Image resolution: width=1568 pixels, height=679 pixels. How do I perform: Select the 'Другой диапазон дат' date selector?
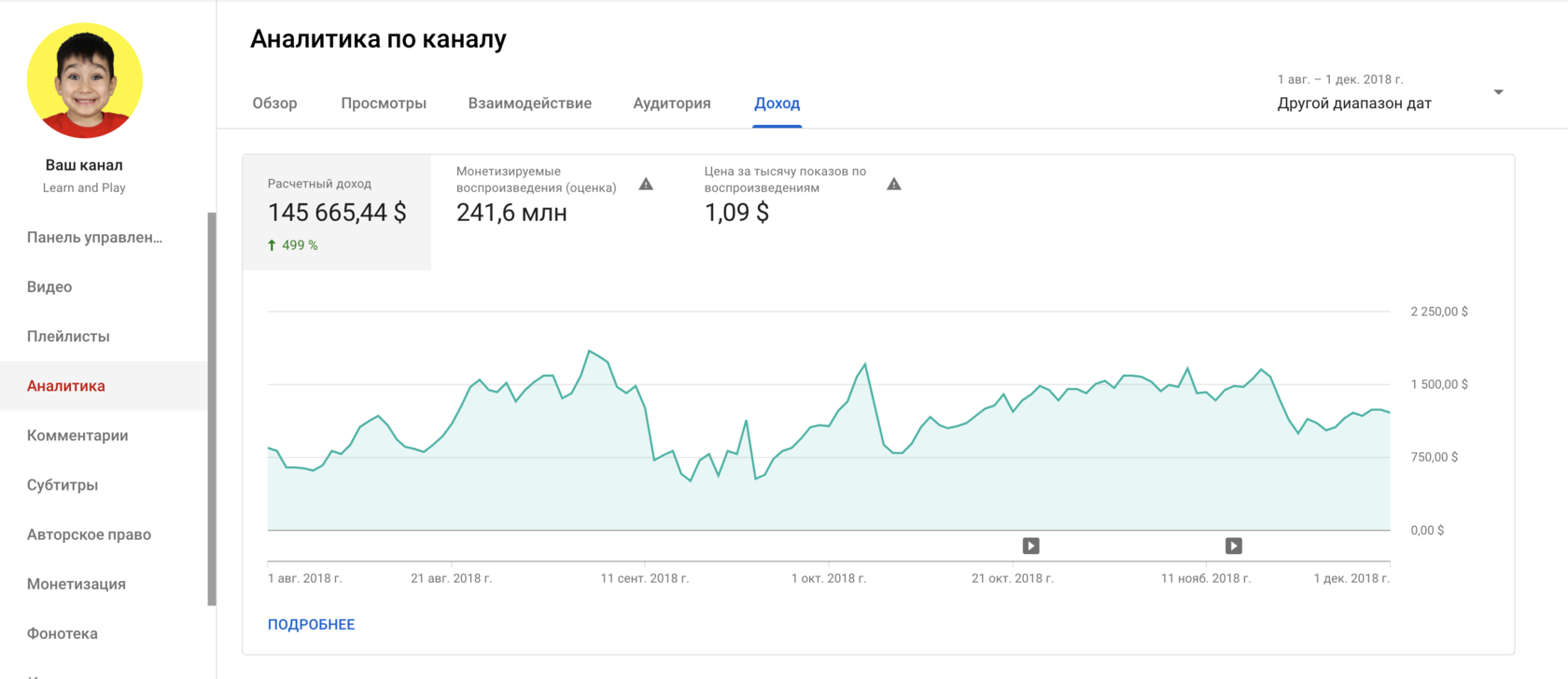[1353, 104]
